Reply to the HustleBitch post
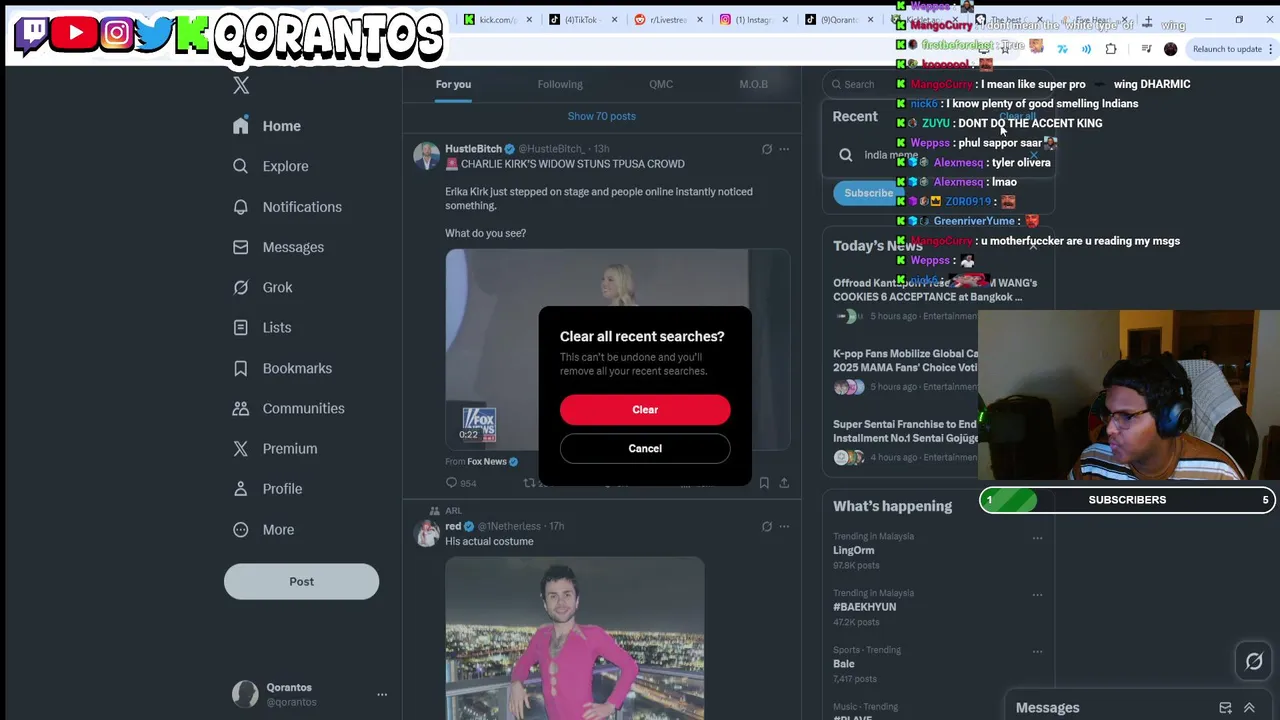Viewport: 1280px width, 720px height. [x=461, y=483]
